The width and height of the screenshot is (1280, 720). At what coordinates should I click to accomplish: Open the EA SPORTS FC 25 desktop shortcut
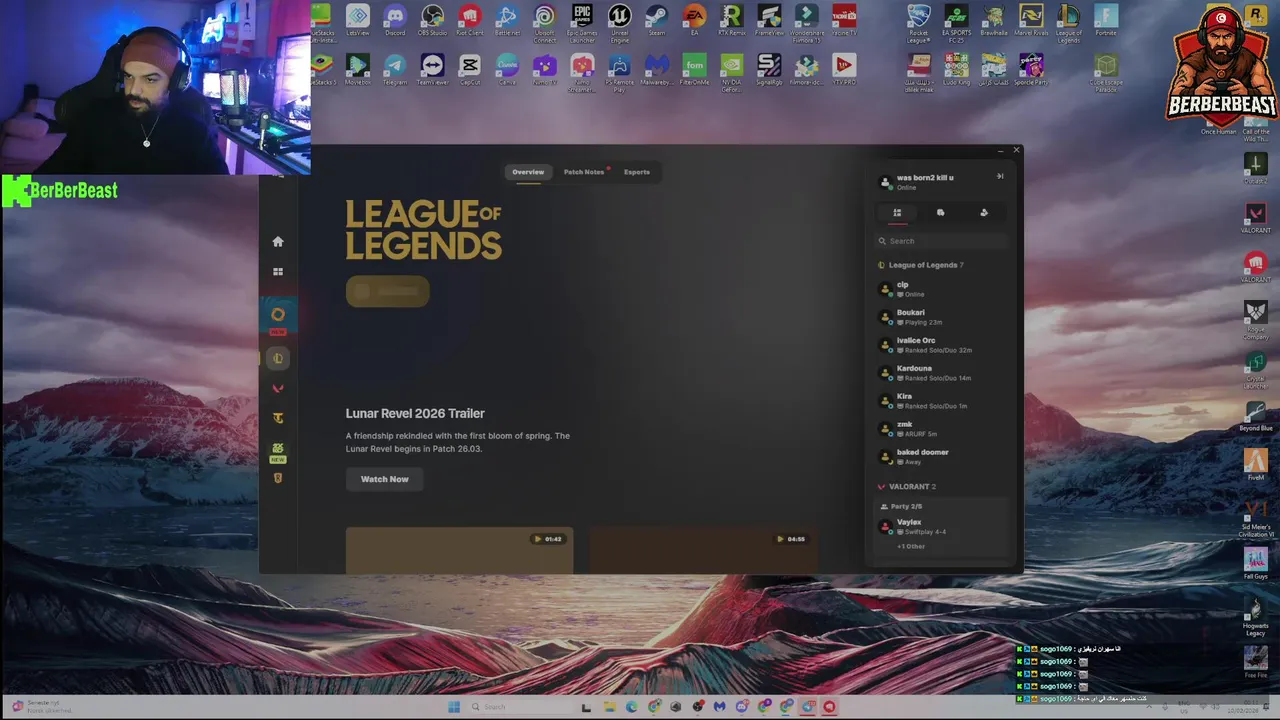[956, 24]
